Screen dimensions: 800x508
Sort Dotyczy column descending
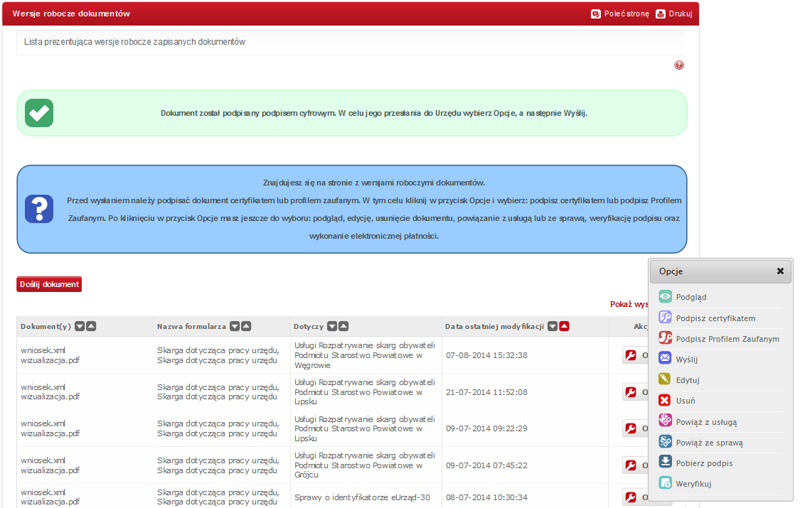click(331, 326)
